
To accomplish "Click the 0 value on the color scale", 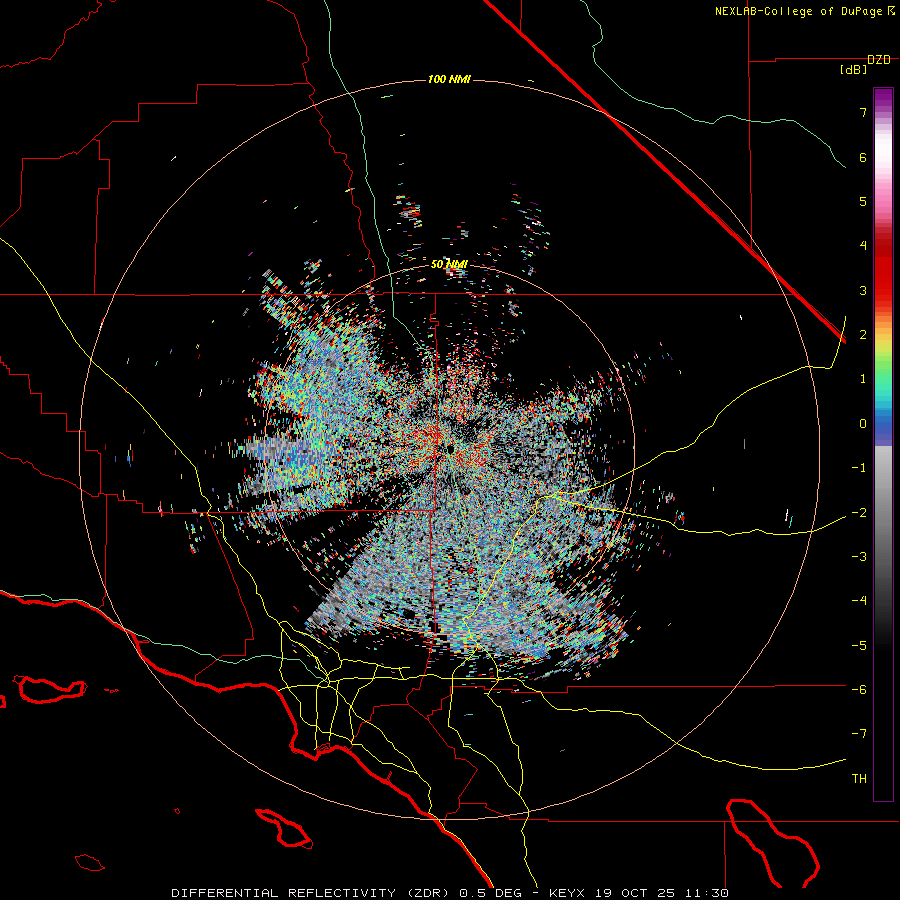I will (x=863, y=424).
